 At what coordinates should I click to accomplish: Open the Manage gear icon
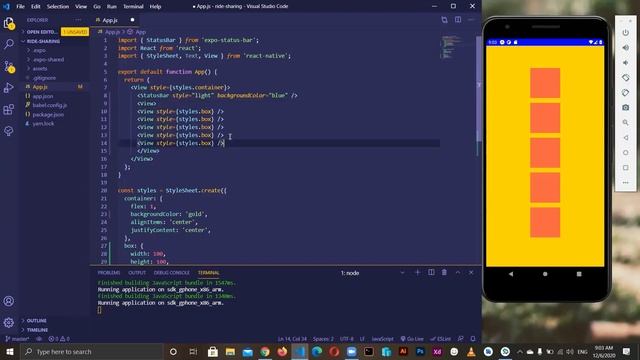9,322
